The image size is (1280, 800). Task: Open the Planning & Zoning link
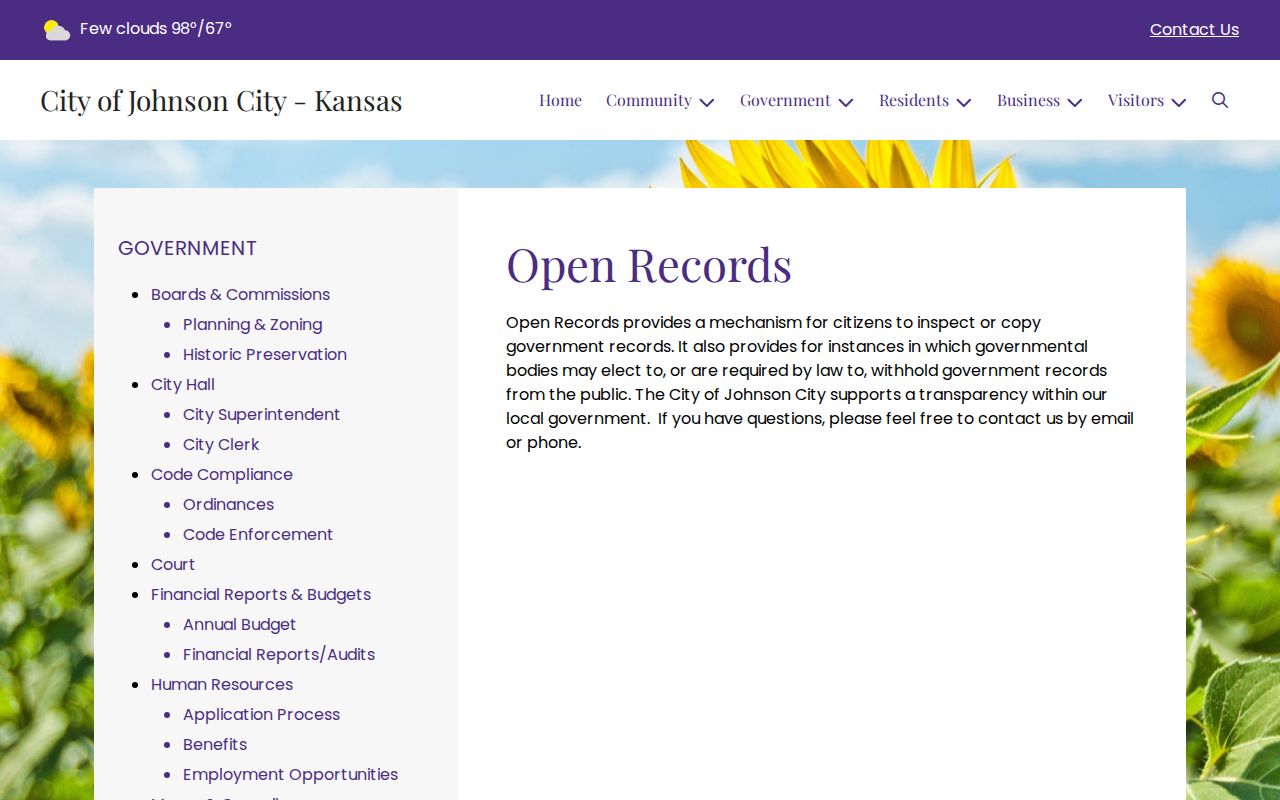click(252, 324)
